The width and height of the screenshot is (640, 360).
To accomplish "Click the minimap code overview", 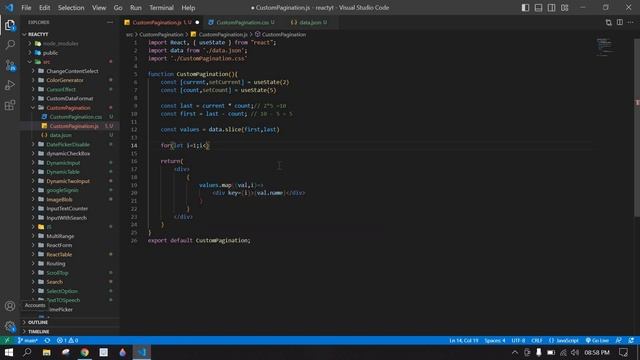I will point(605,47).
